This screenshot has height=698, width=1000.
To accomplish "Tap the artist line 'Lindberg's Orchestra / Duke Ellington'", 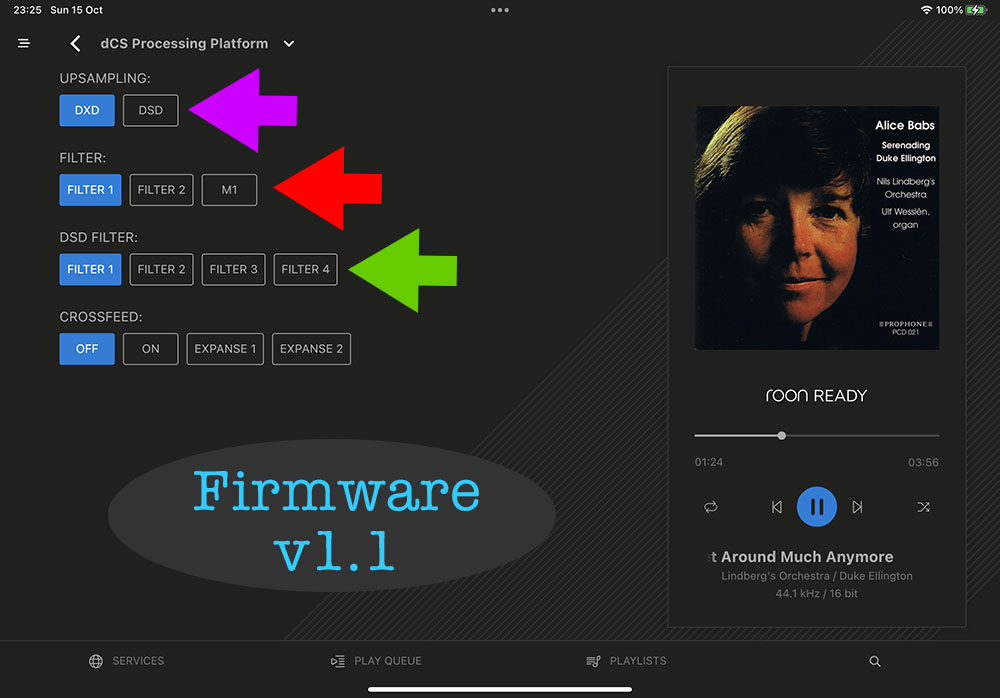I will (x=816, y=575).
